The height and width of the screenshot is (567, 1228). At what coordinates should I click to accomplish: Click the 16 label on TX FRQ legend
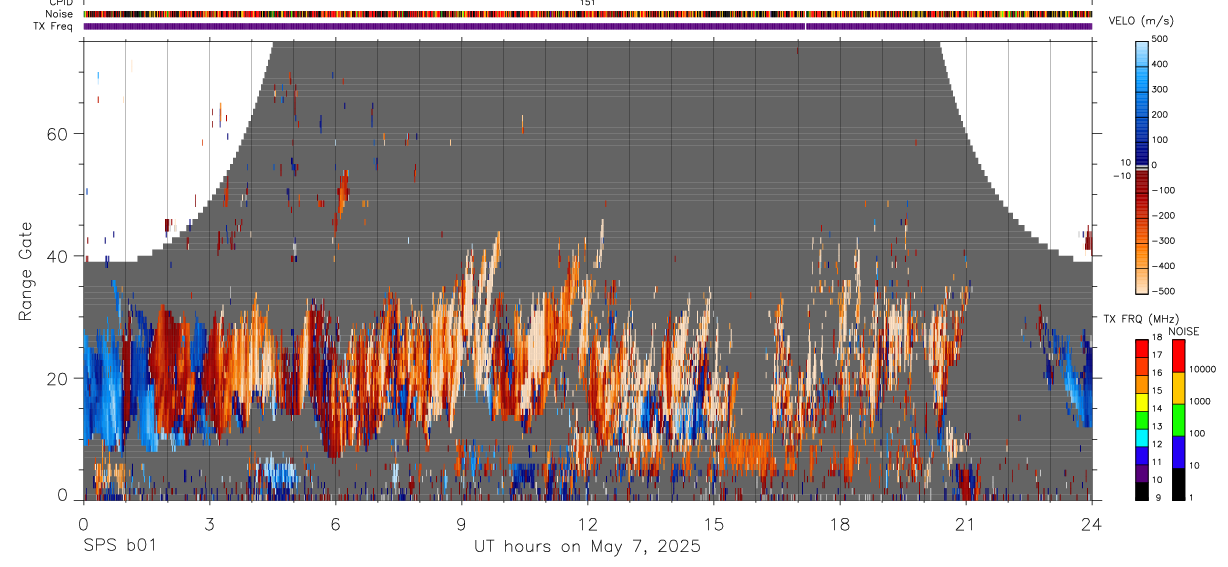click(1158, 373)
